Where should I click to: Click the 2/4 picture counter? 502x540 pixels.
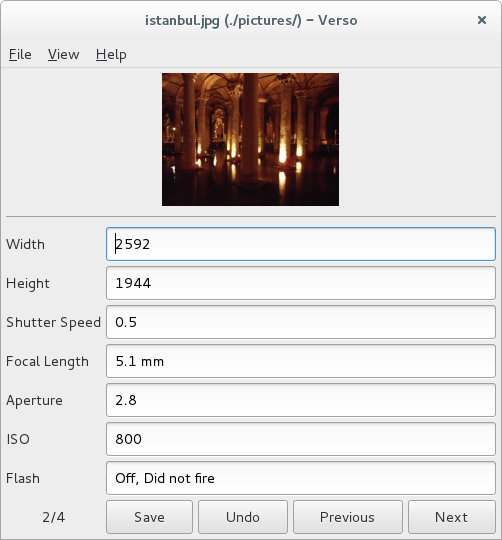coord(53,517)
